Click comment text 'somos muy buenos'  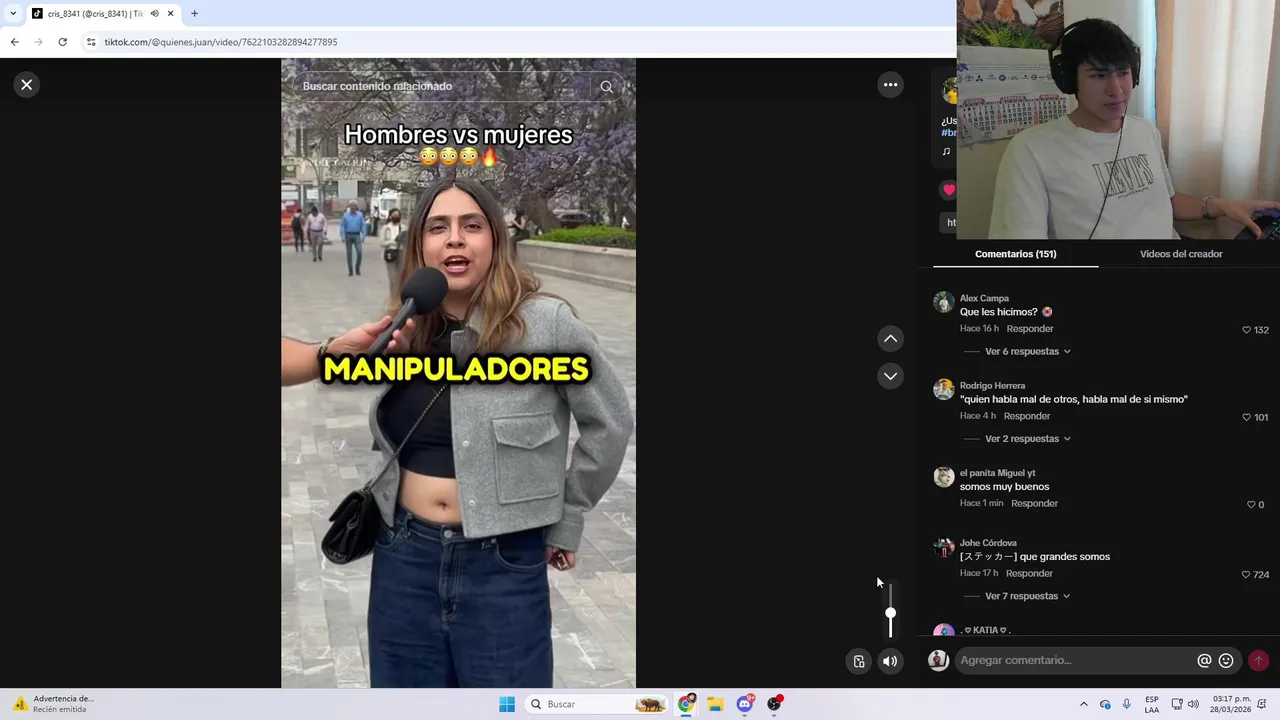tap(1004, 487)
